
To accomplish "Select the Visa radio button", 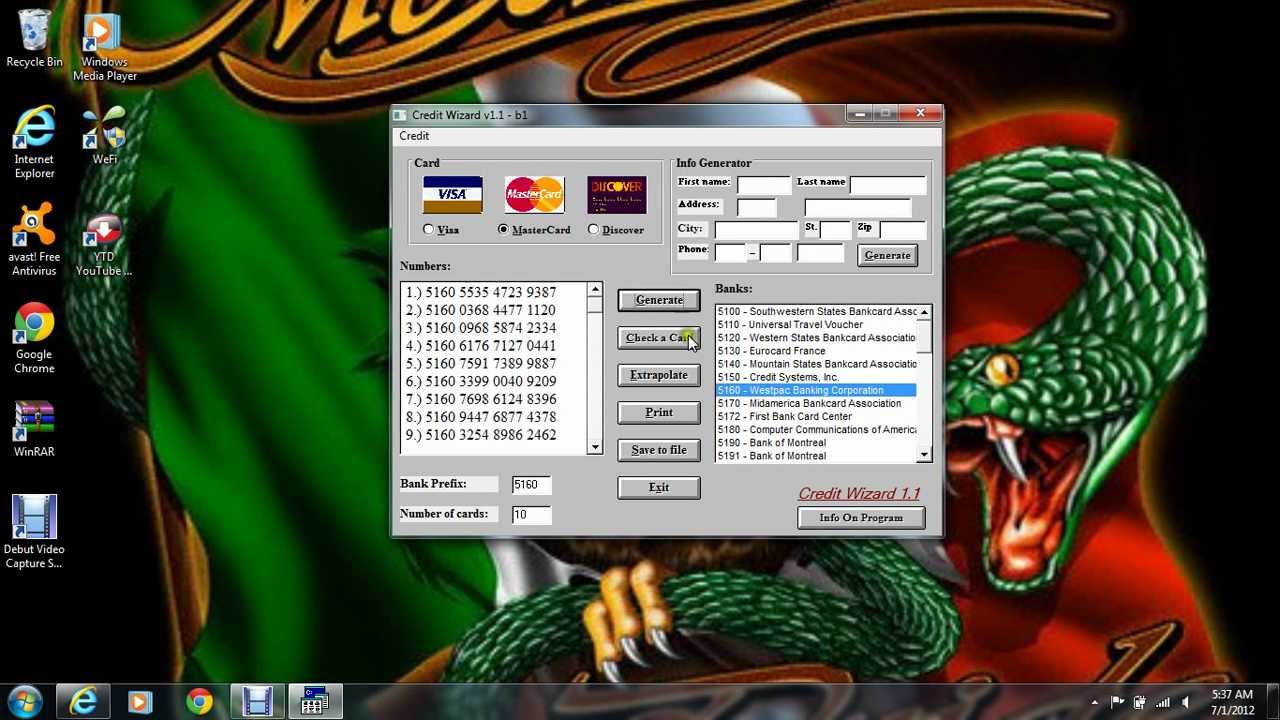I will [428, 230].
